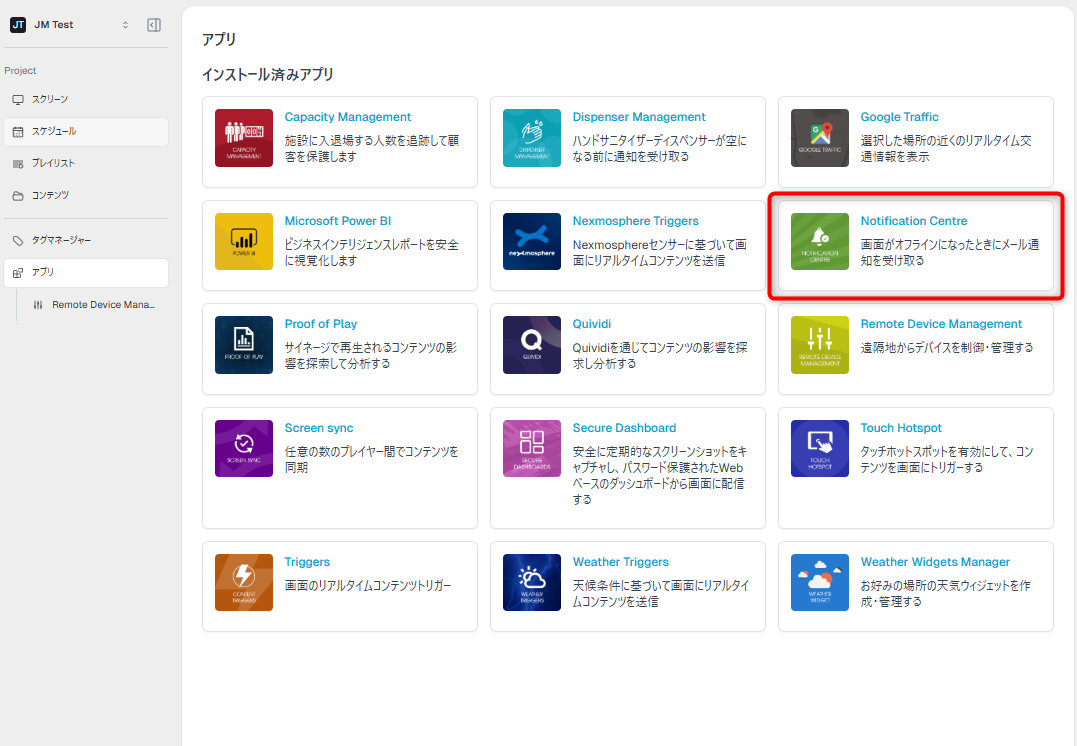
Task: Click description starting お好みの場所の天気
Action: coord(945,593)
